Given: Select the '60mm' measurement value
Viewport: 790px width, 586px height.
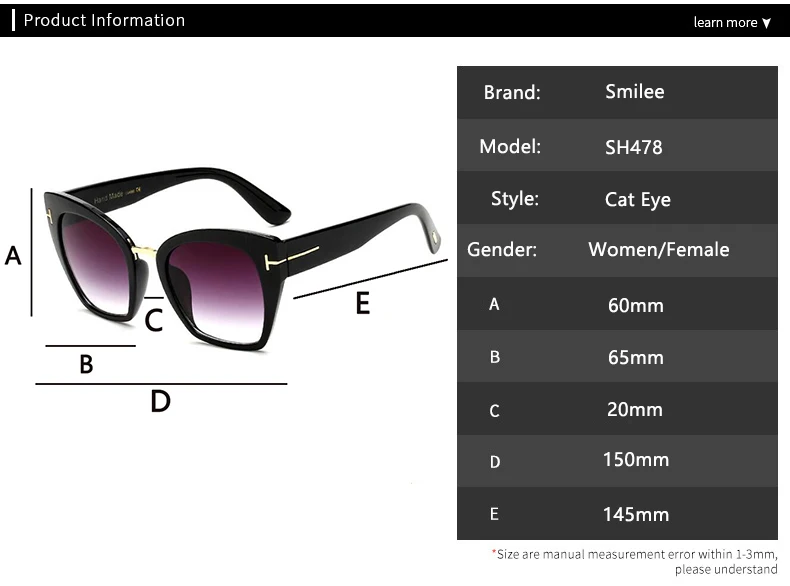Looking at the screenshot, I should [635, 305].
